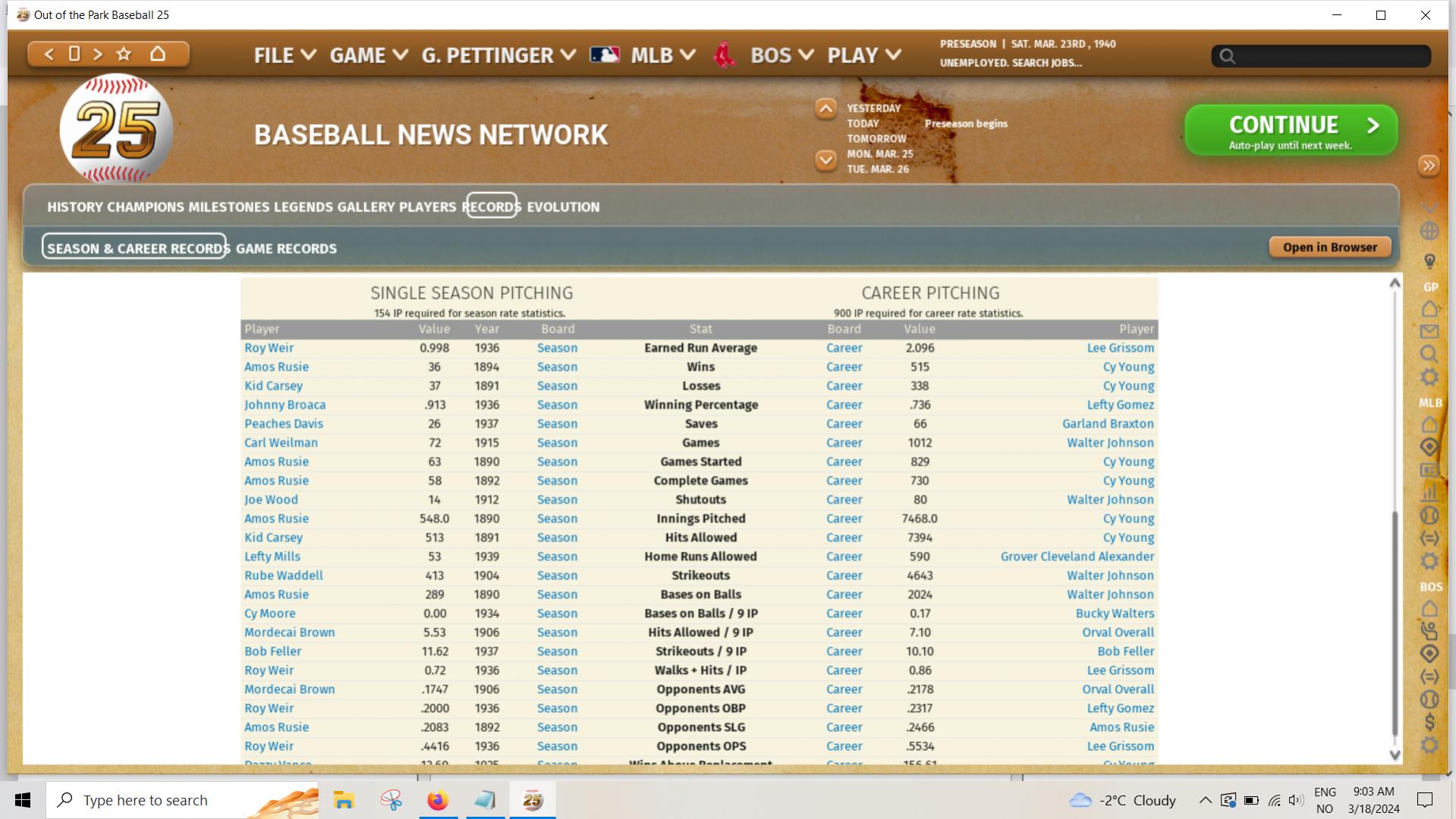The image size is (1456, 819).
Task: Click the back navigation arrow
Action: [x=49, y=54]
